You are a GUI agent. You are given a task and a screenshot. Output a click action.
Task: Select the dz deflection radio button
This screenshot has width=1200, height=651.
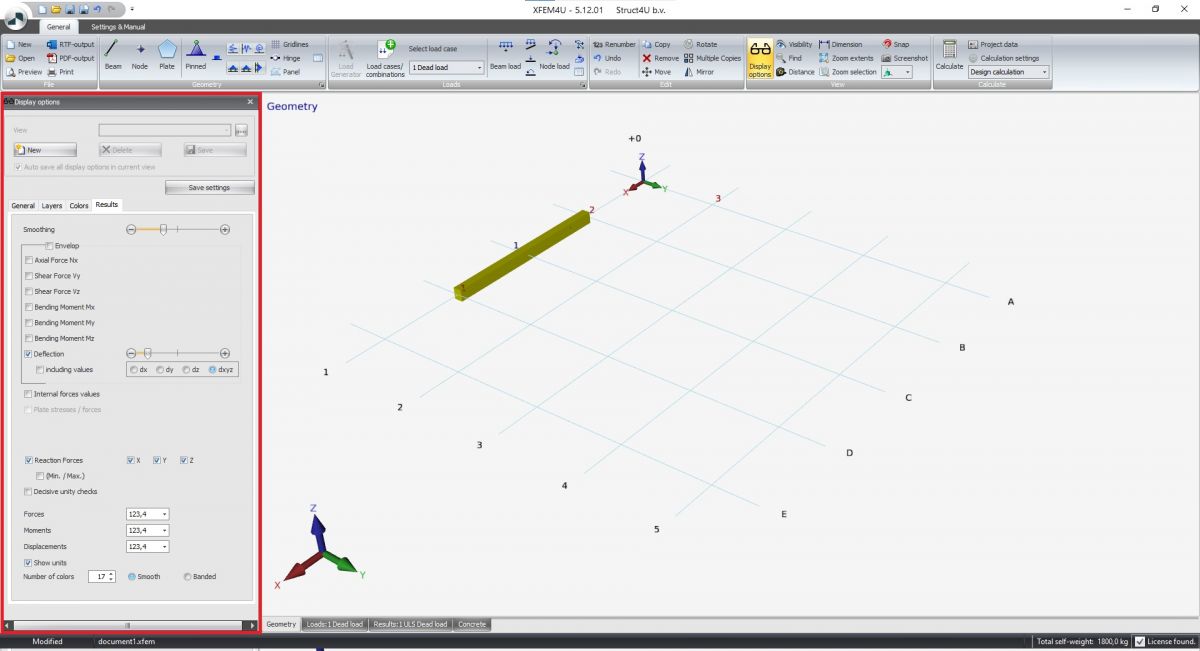pyautogui.click(x=187, y=370)
